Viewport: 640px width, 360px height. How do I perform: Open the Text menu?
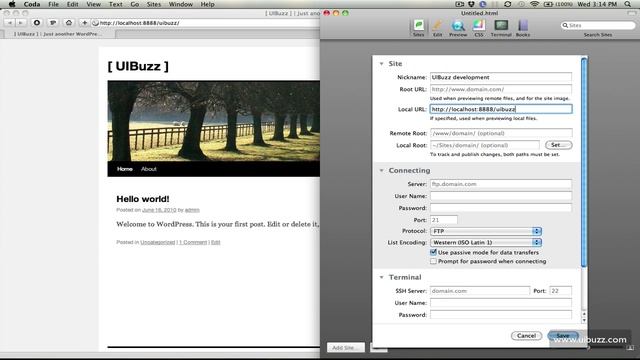[116, 4]
